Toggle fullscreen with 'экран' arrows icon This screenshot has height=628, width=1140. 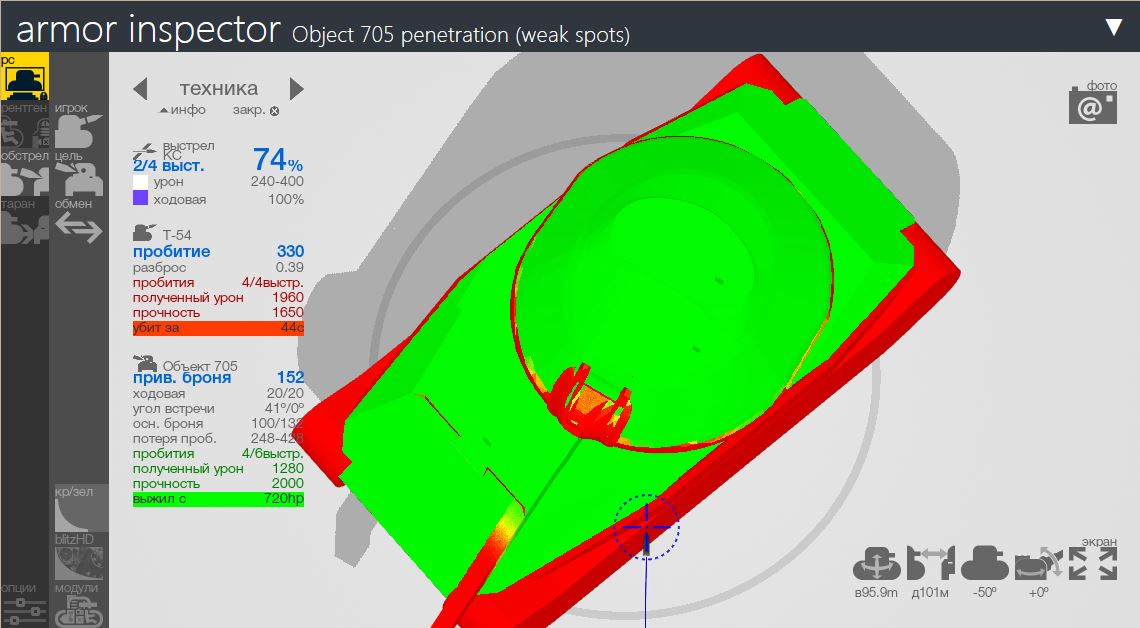pos(1093,564)
